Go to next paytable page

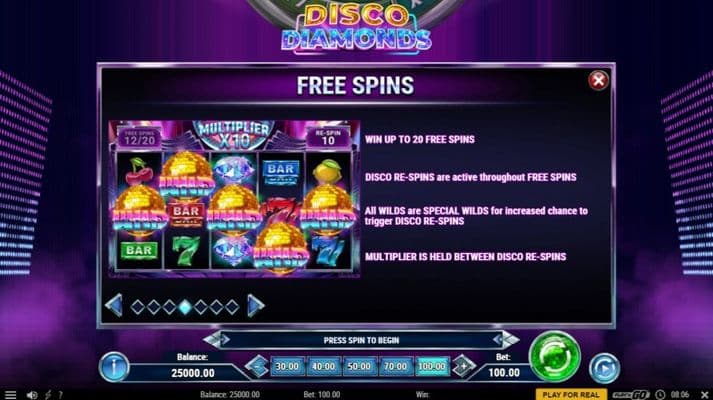coord(256,306)
